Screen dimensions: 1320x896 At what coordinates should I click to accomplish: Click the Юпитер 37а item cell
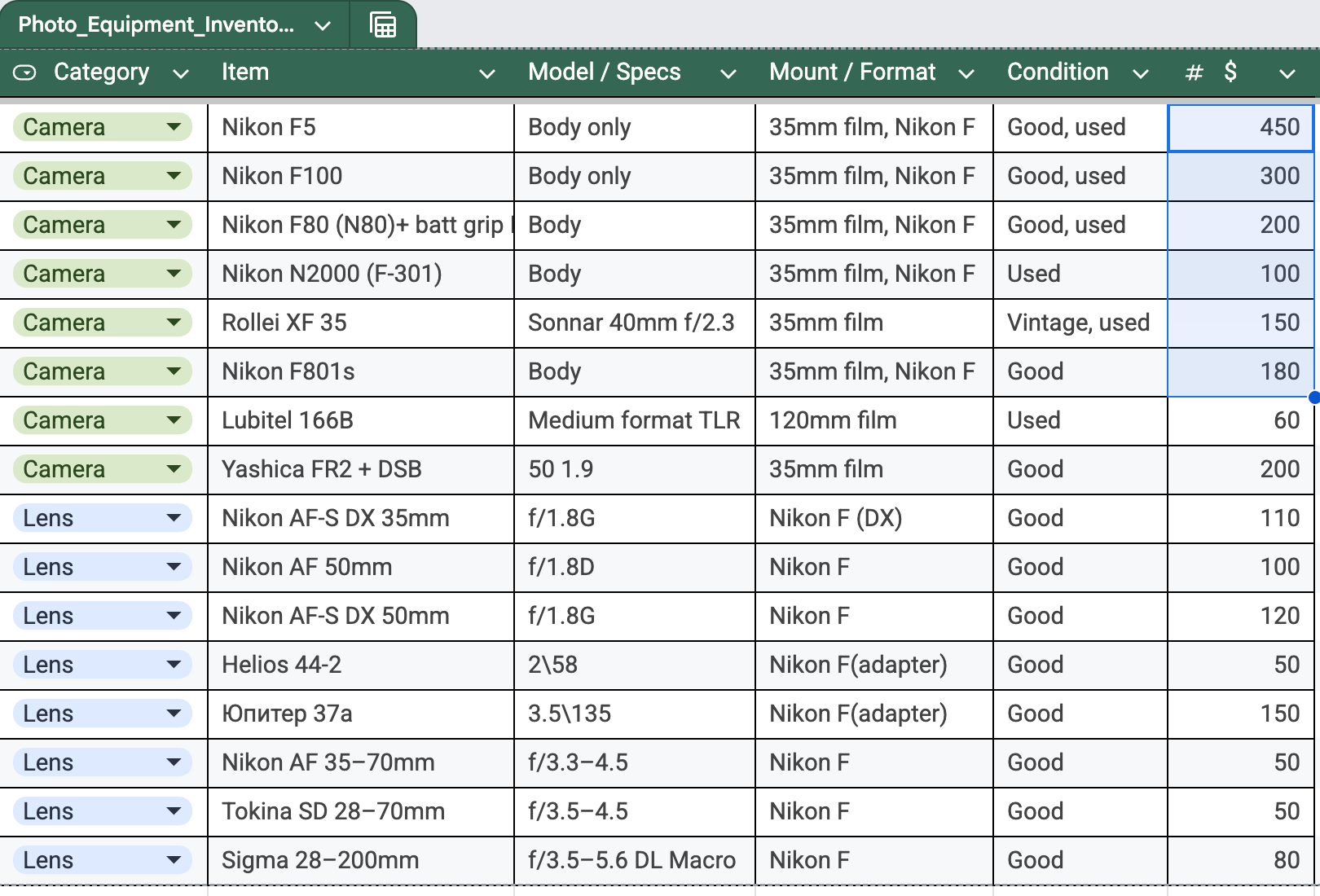pyautogui.click(x=360, y=714)
